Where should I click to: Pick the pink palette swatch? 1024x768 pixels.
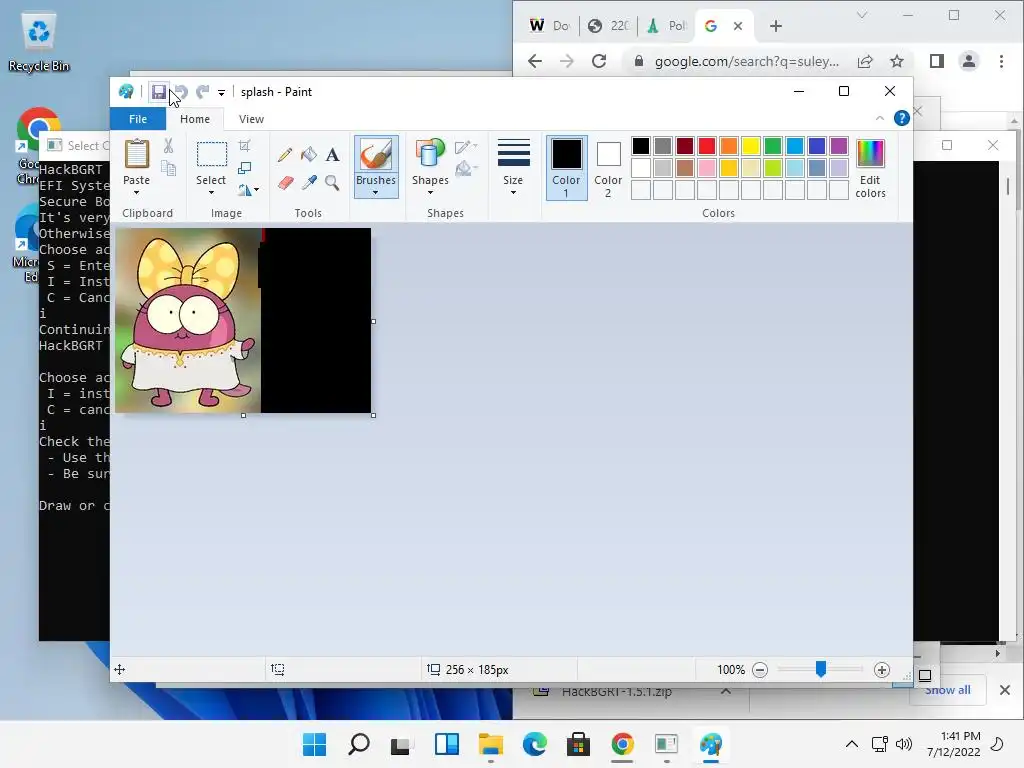pyautogui.click(x=707, y=168)
